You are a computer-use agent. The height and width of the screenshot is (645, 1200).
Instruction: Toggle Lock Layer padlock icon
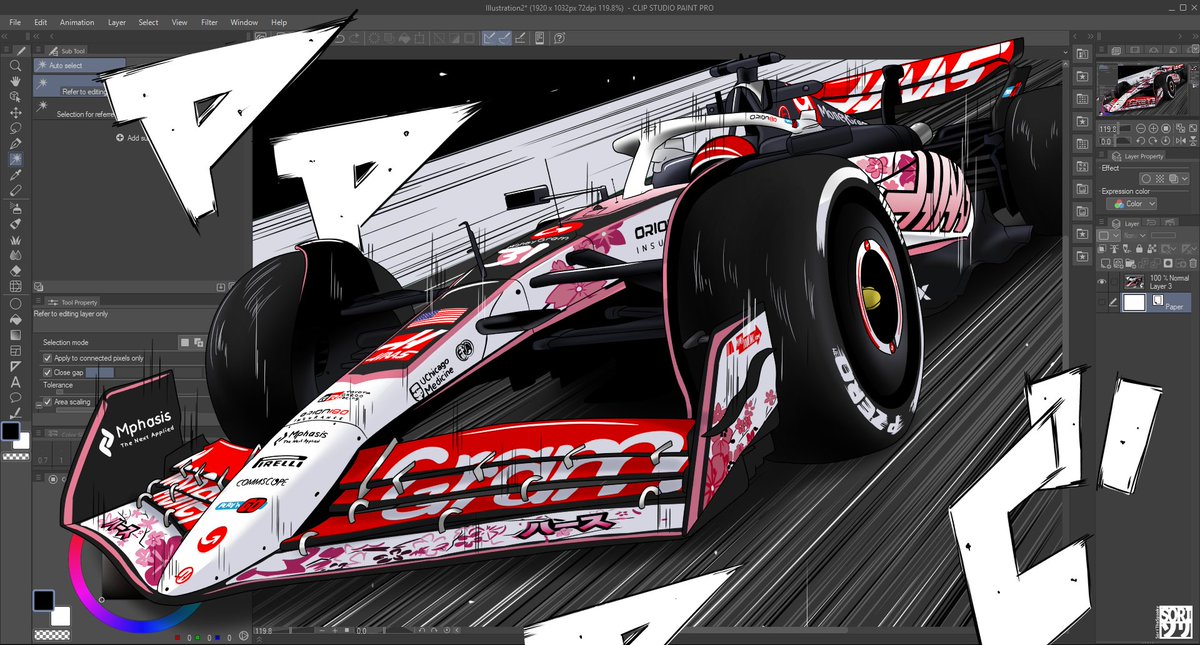1138,249
